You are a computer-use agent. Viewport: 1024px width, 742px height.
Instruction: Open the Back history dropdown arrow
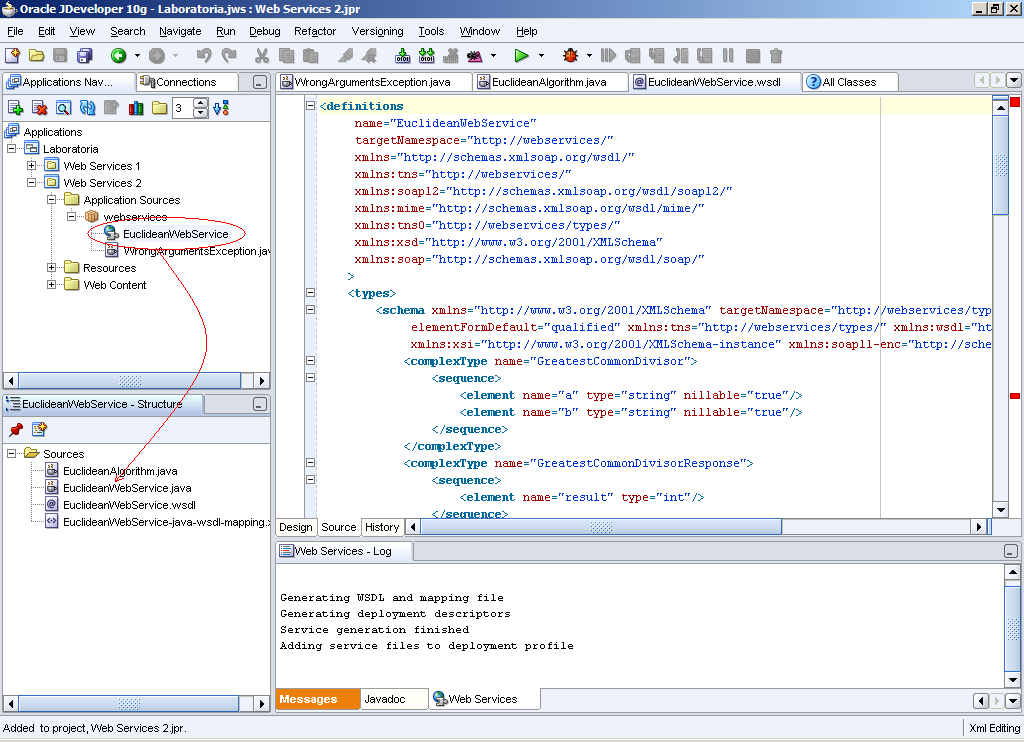[x=137, y=56]
